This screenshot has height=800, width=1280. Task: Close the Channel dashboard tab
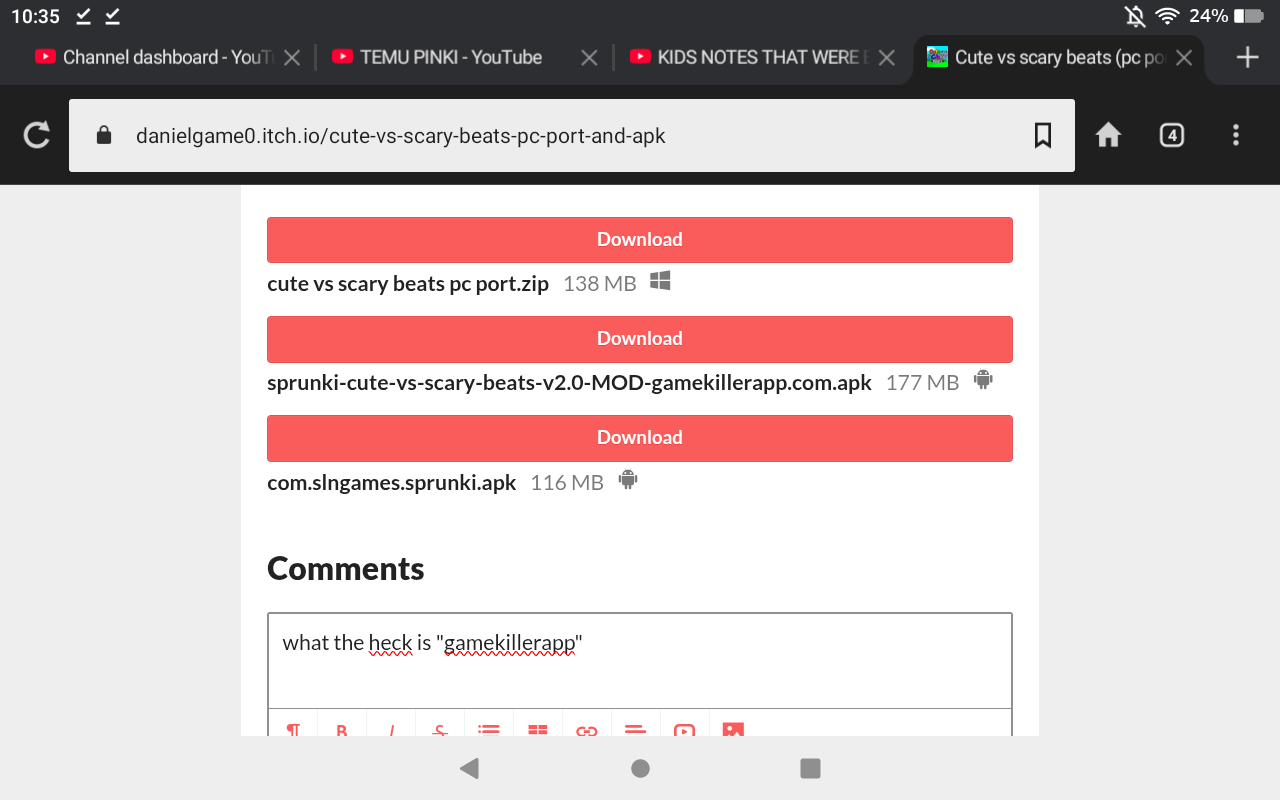point(292,58)
